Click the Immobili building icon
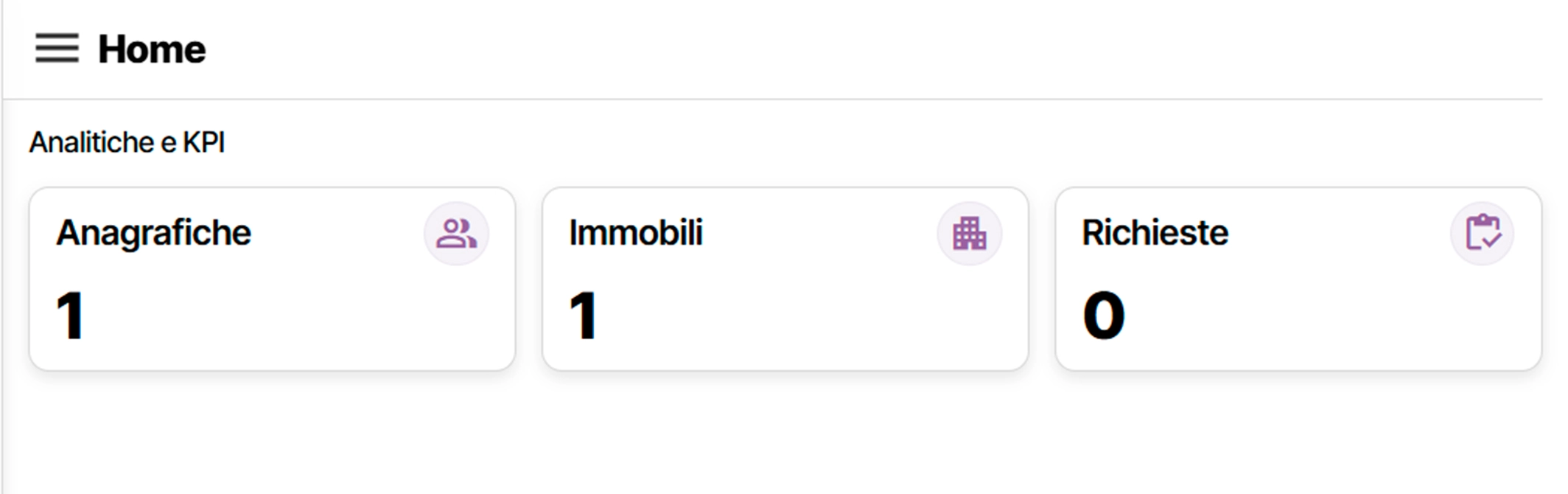The image size is (1568, 494). tap(969, 234)
